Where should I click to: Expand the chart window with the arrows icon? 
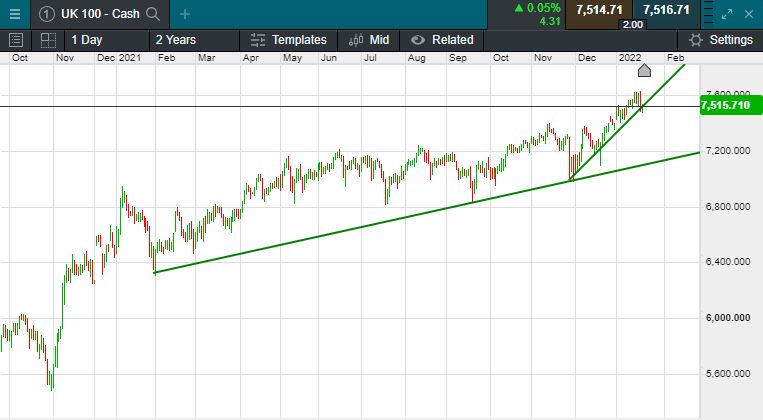pos(729,14)
